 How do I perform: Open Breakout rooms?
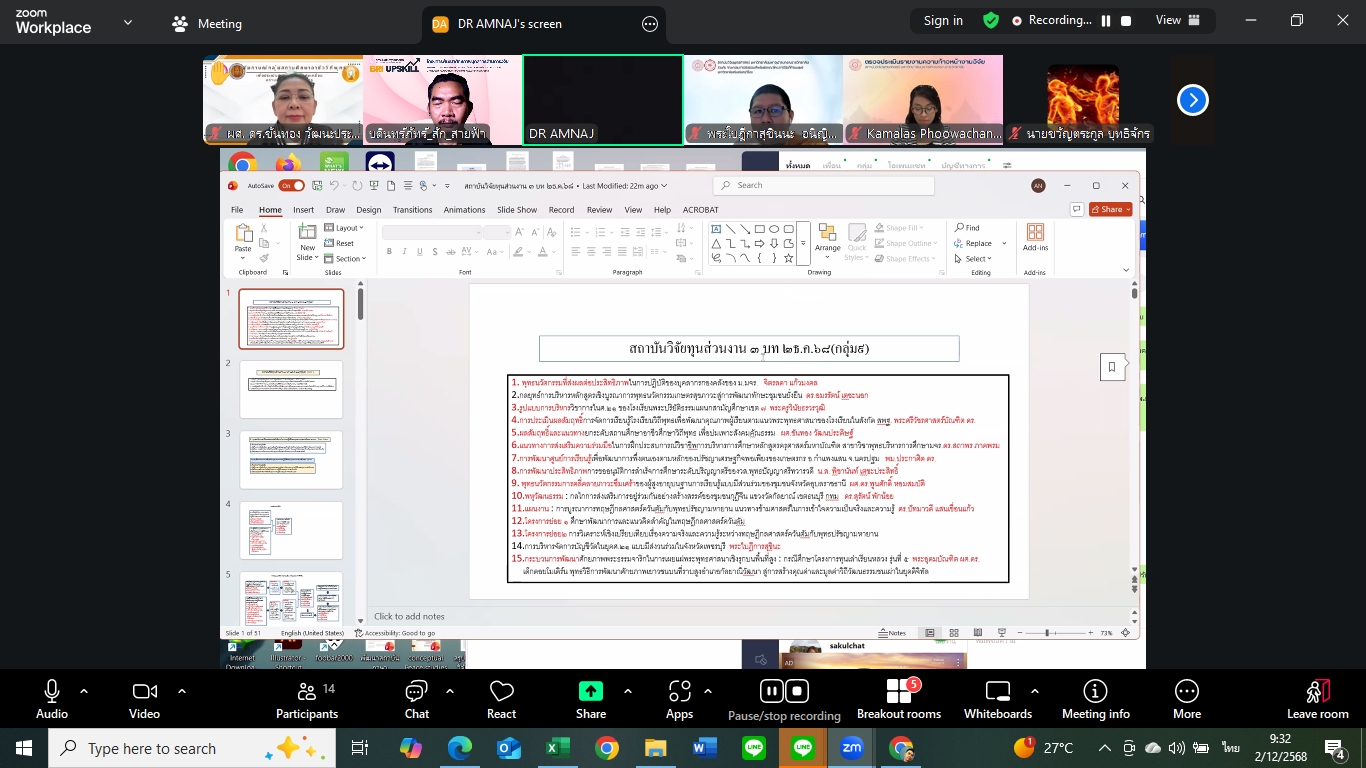tap(899, 699)
